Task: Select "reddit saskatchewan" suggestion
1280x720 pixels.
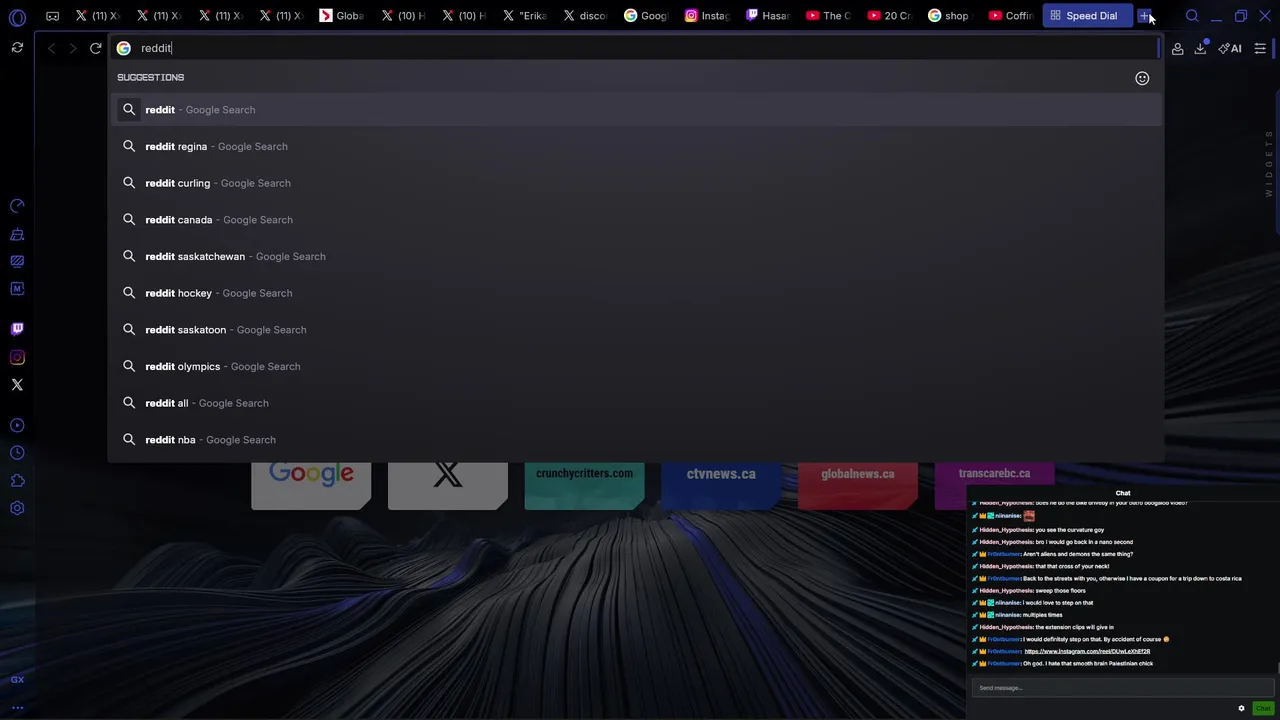Action: point(636,256)
